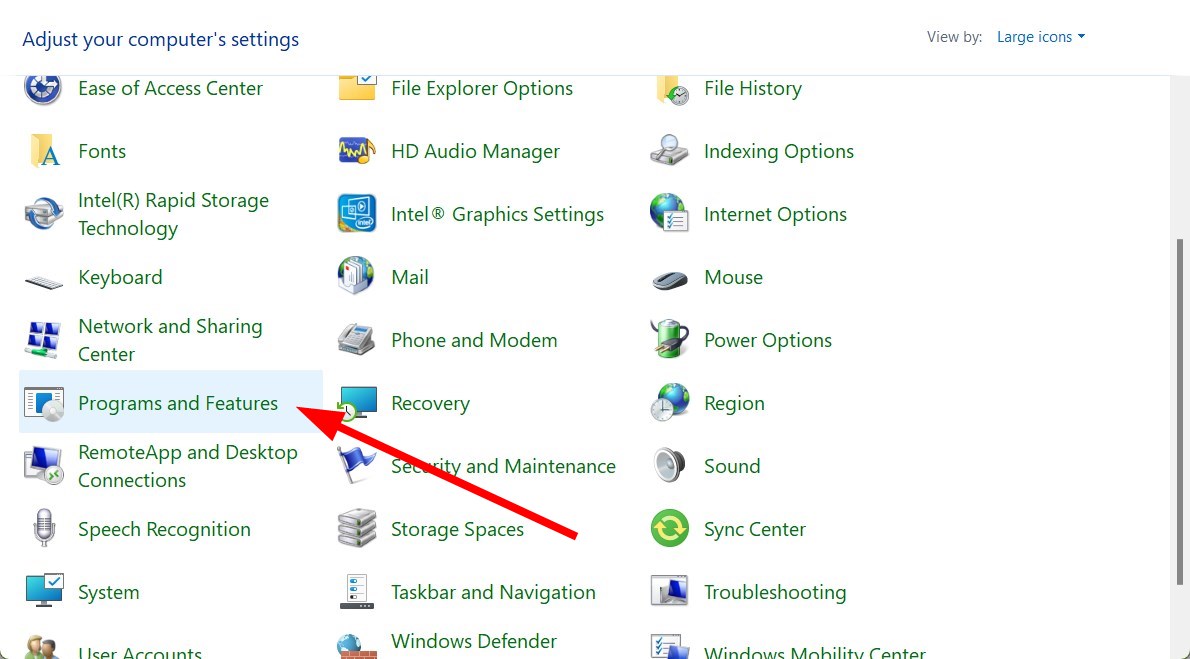Click the Troubleshooting link
Viewport: 1190px width, 659px height.
click(775, 592)
